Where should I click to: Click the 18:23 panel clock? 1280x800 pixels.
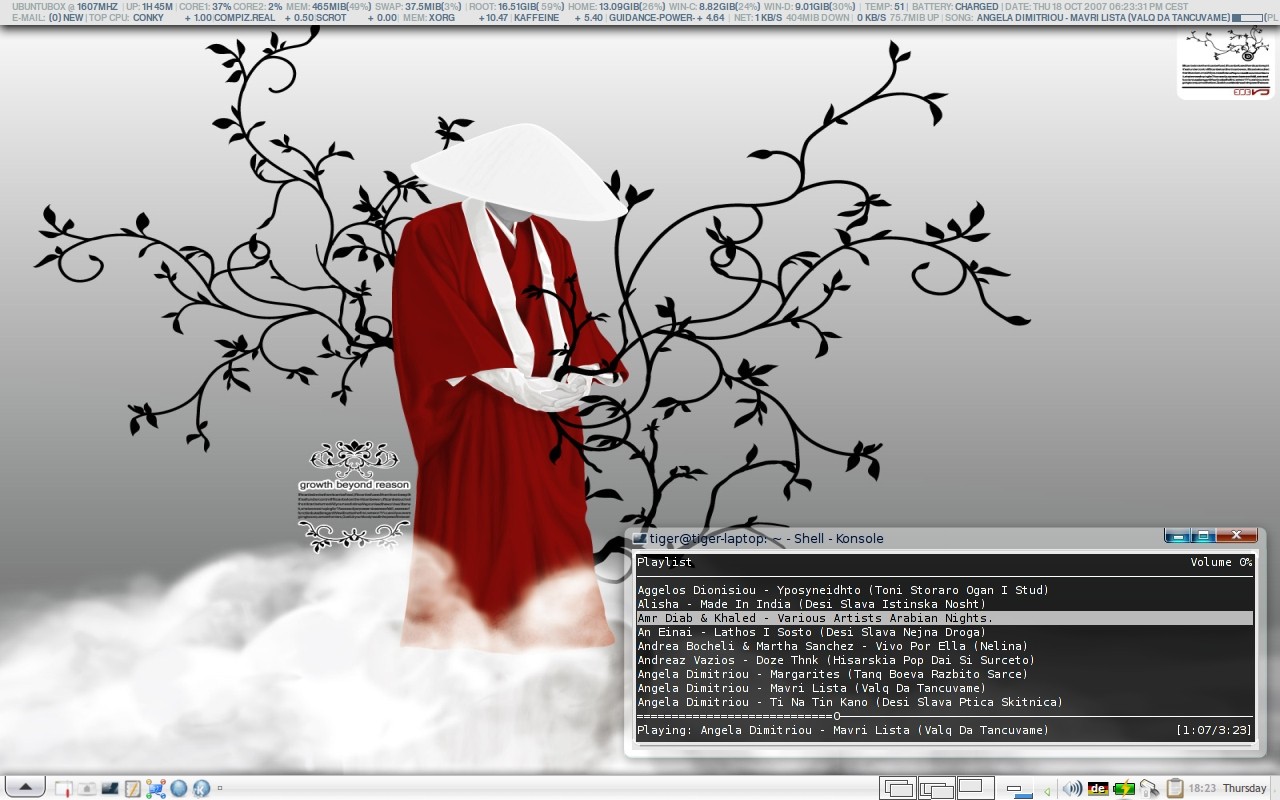coord(1202,788)
